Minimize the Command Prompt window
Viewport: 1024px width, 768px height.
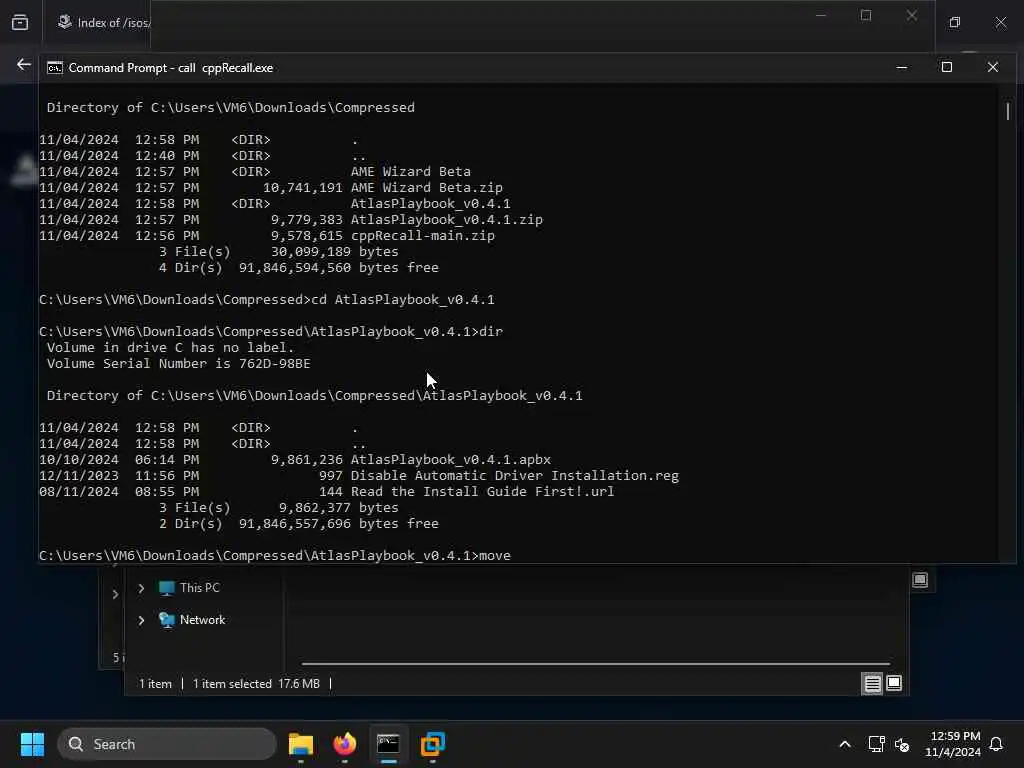pyautogui.click(x=902, y=67)
